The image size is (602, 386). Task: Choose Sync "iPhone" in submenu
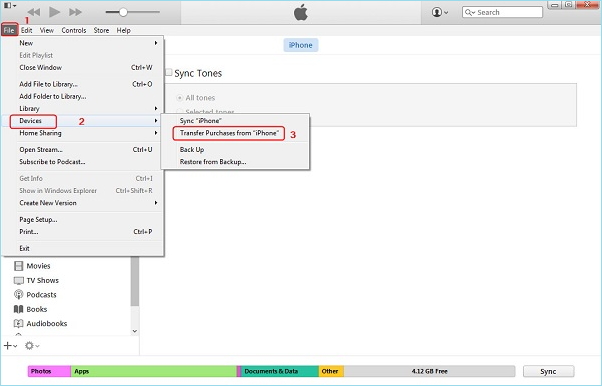(235, 121)
